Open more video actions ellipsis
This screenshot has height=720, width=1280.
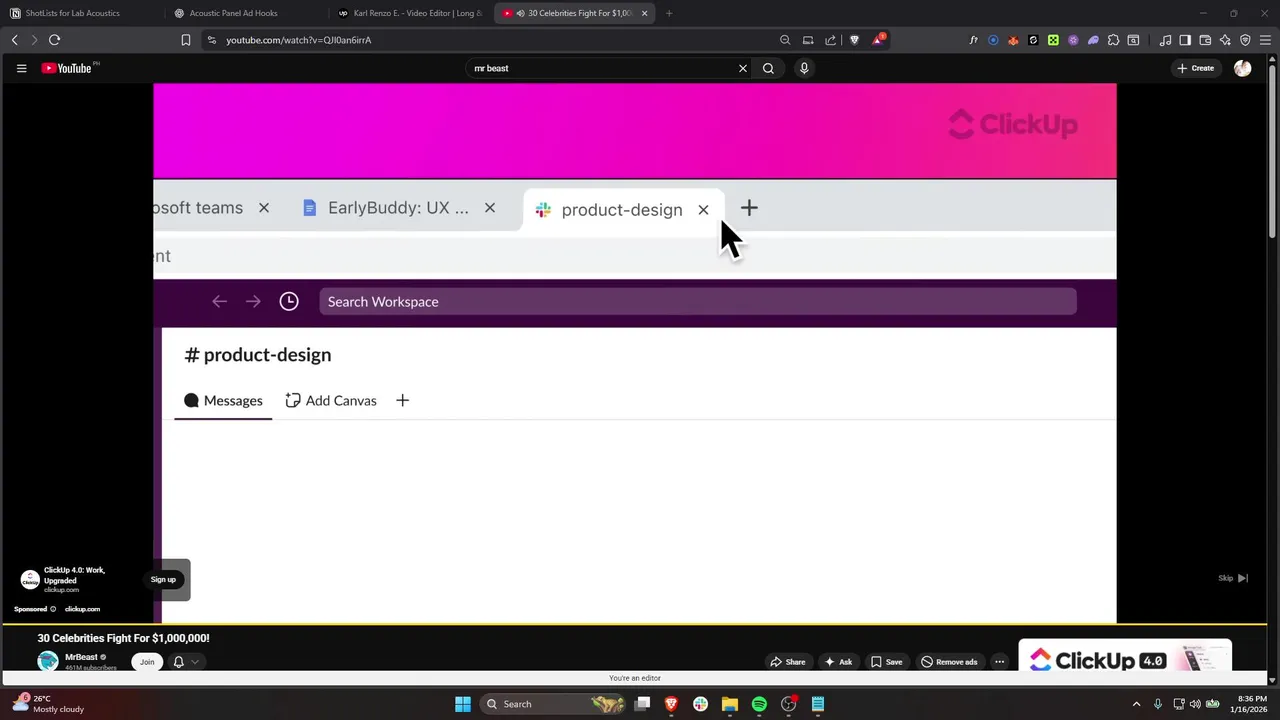[x=999, y=661]
